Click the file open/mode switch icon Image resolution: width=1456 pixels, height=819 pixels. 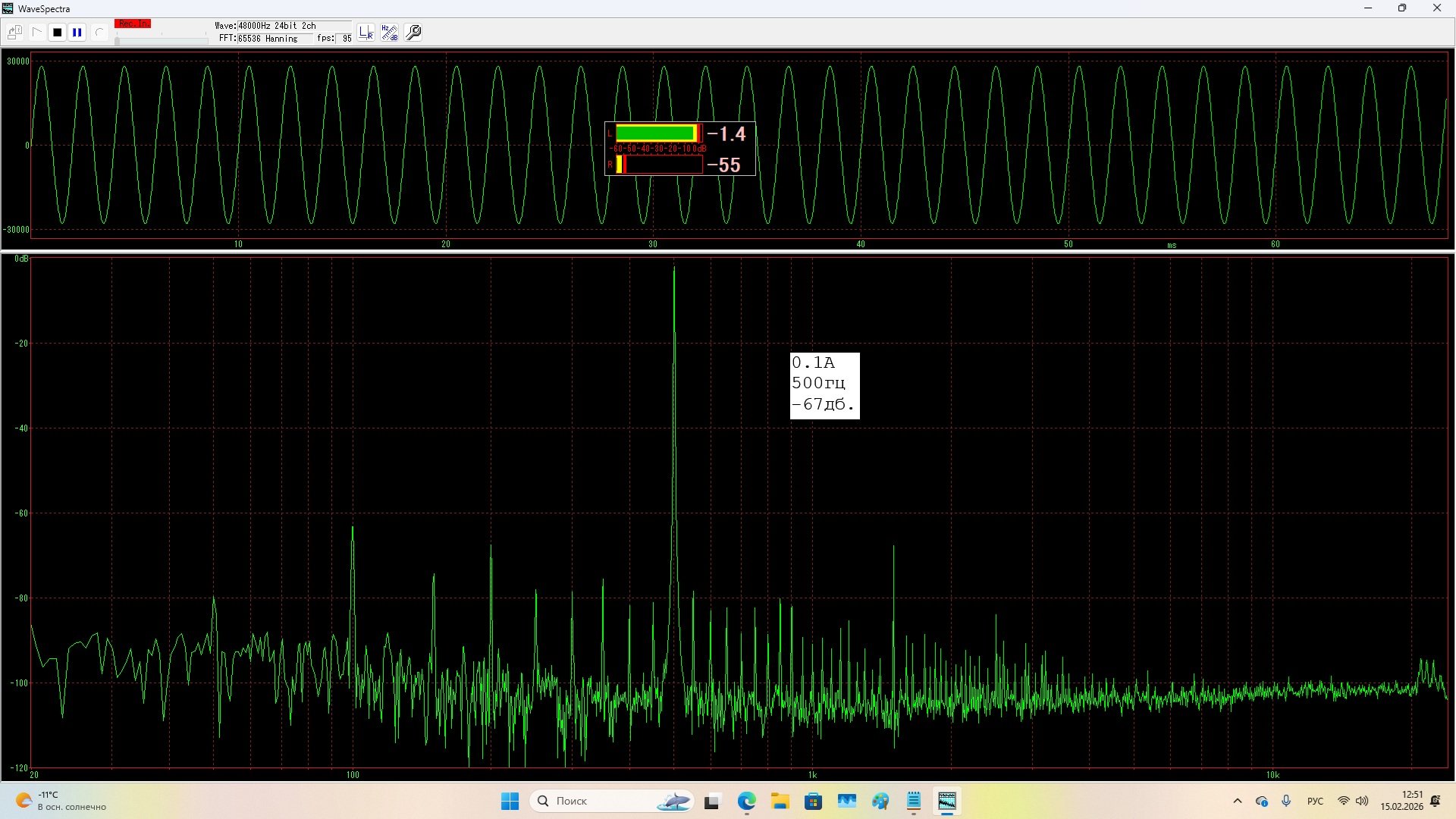[14, 33]
